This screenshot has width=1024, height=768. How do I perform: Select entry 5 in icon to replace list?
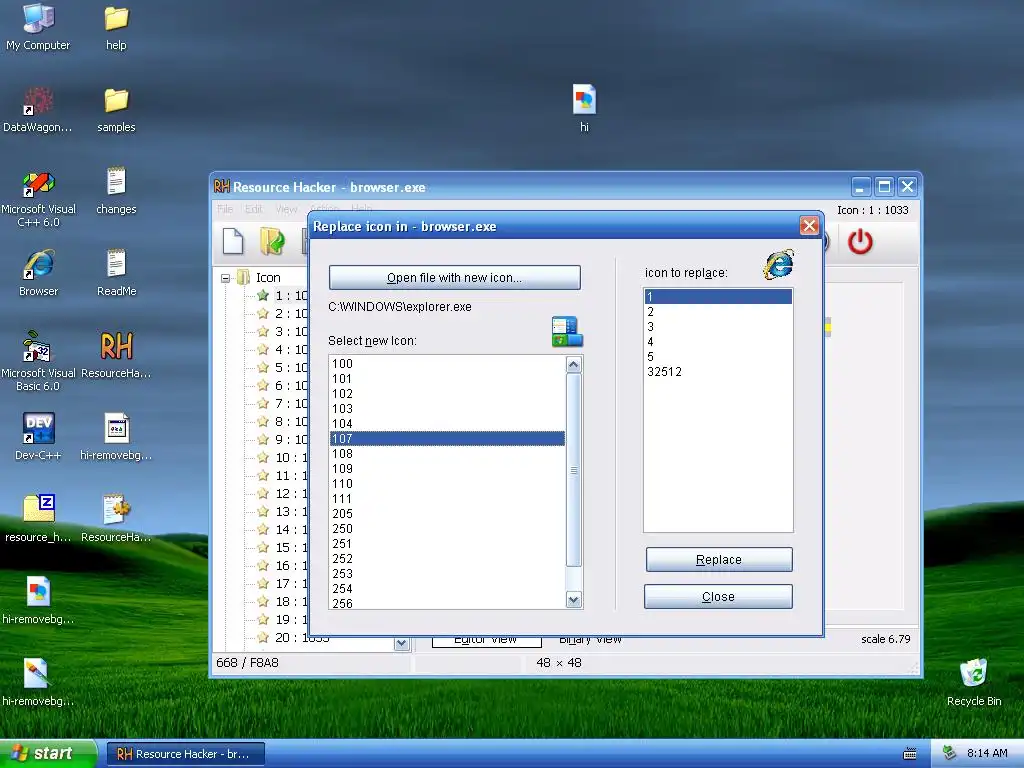point(718,357)
